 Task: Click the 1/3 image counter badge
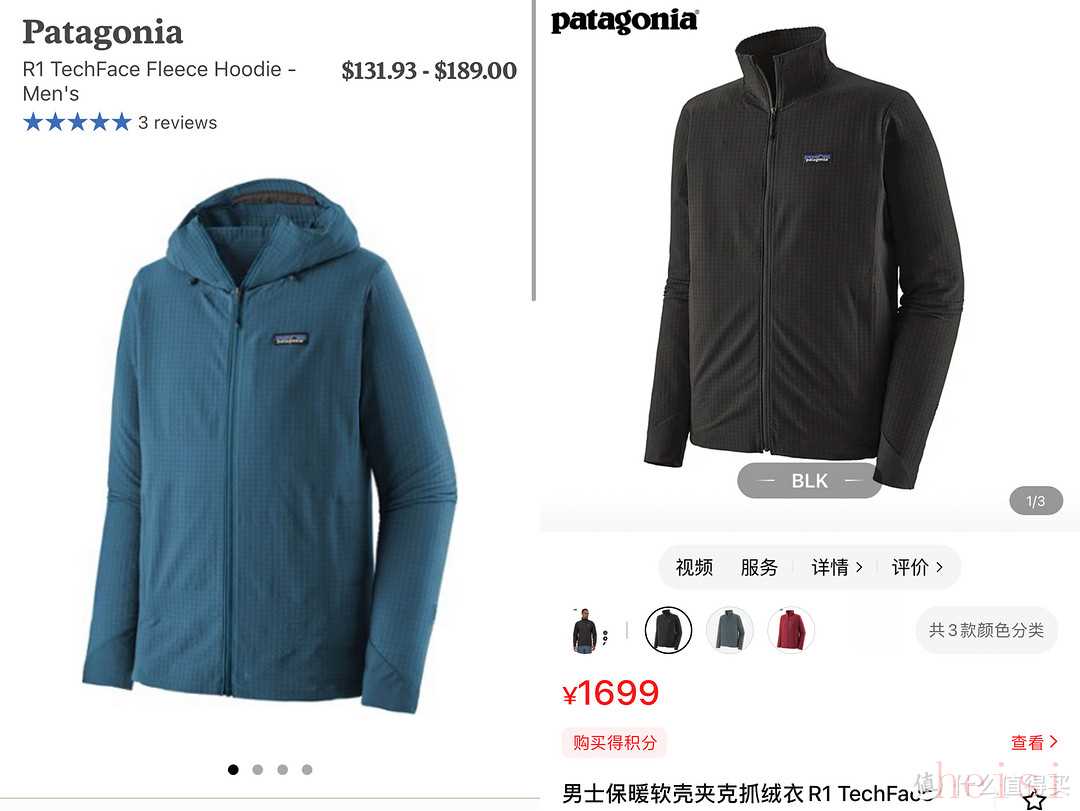(x=1035, y=501)
